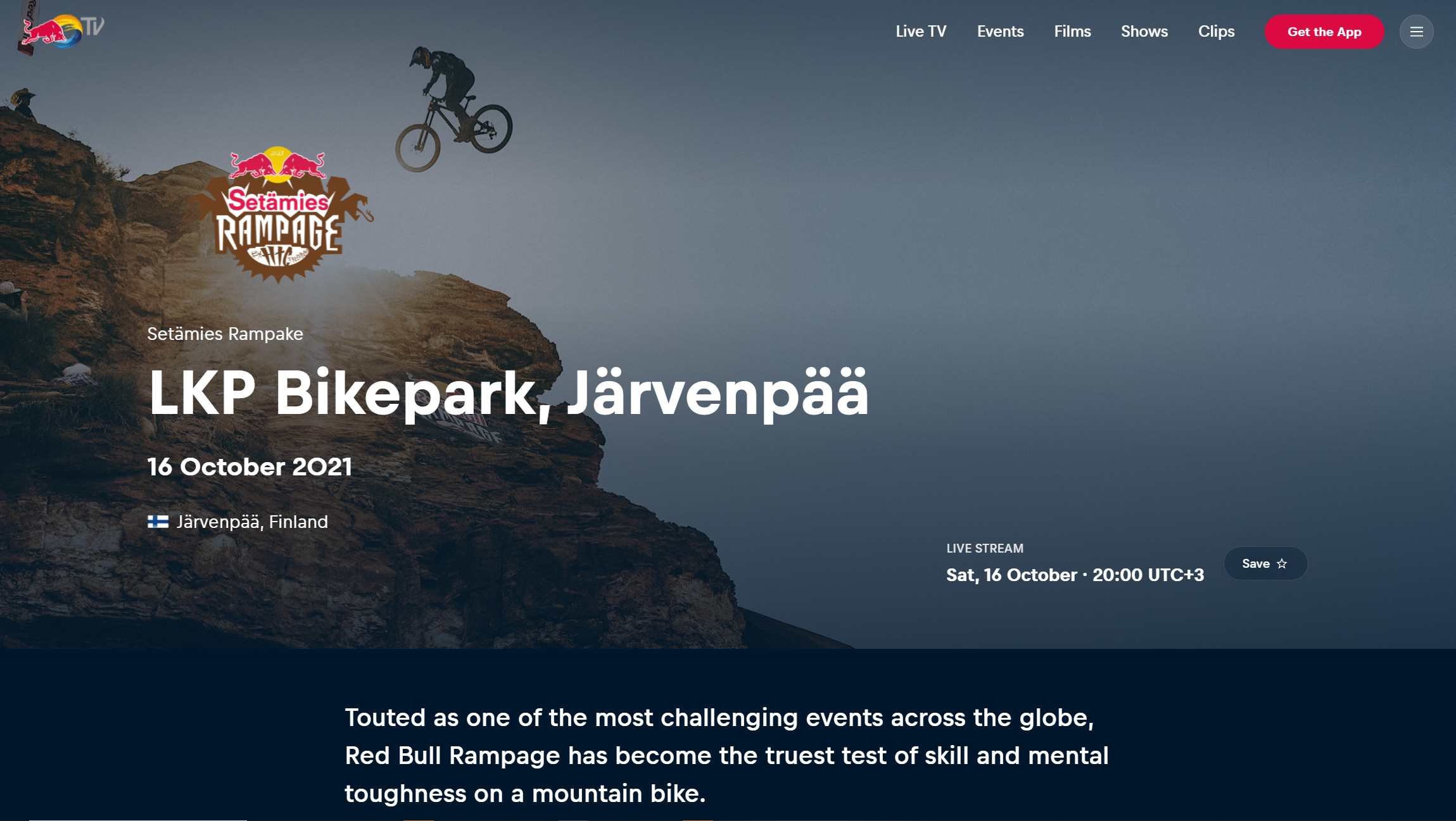Click the Setämies Rampake subtitle

pyautogui.click(x=225, y=334)
